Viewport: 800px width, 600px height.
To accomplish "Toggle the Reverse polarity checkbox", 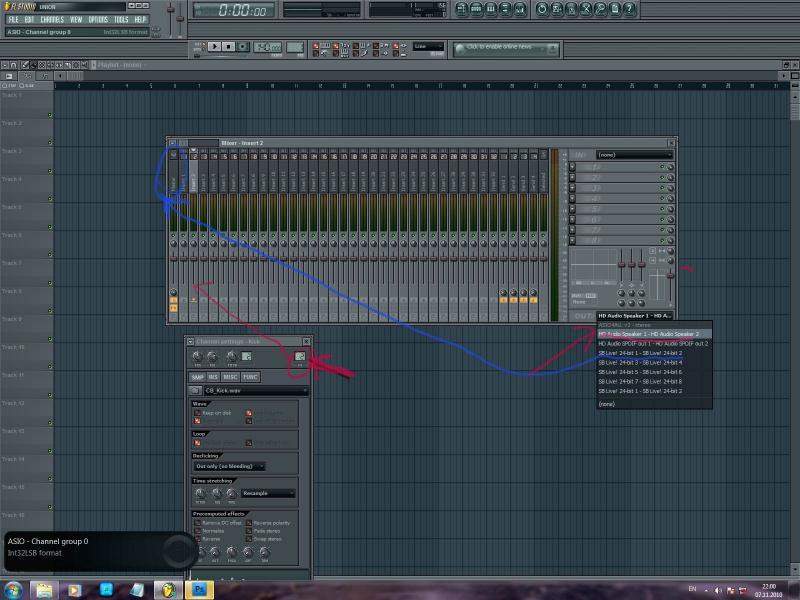I will pos(250,523).
